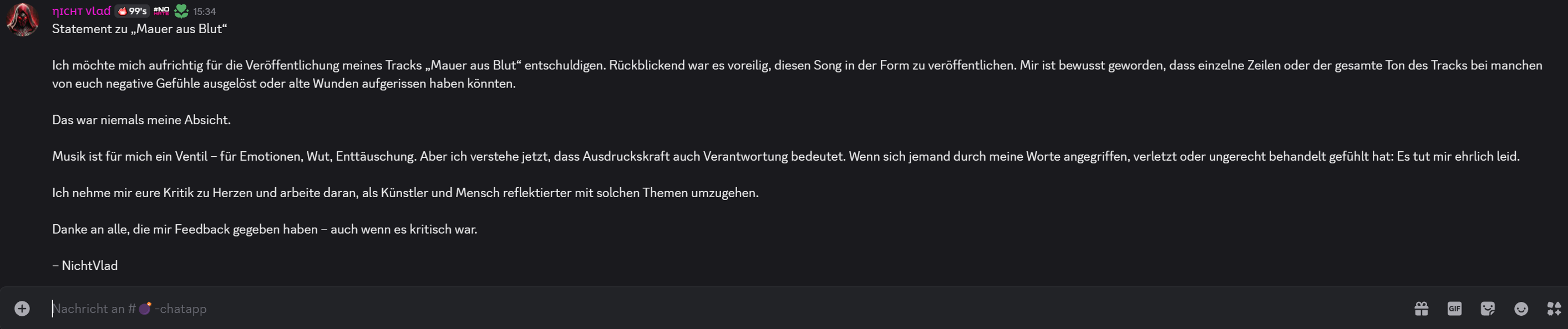1568x329 pixels.
Task: Click the "Ich nehme mir eure Kritik" paragraph
Action: pos(405,193)
